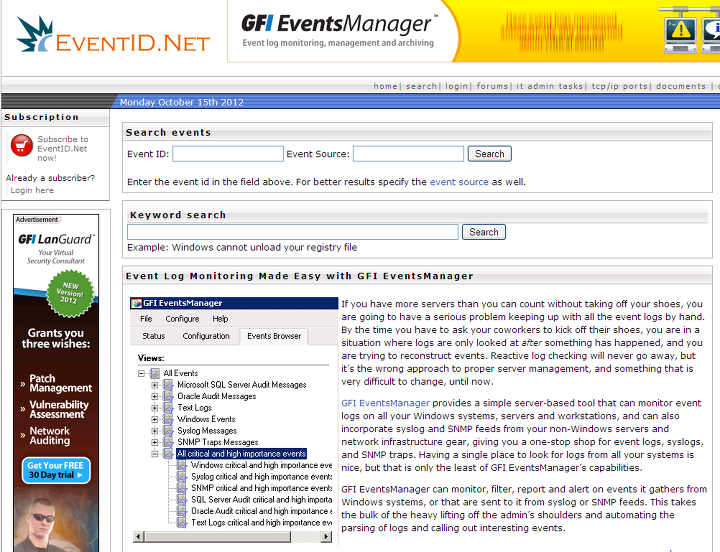The width and height of the screenshot is (720, 552).
Task: Select the Syslog Messages tree row
Action: (207, 431)
